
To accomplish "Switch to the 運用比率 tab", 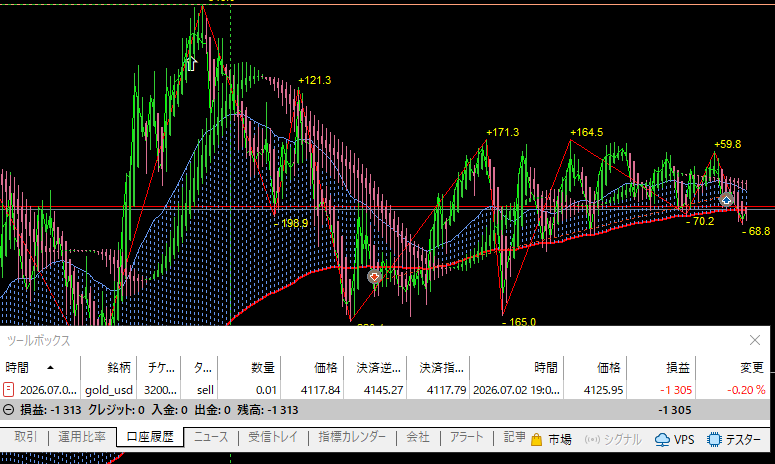I will point(82,437).
